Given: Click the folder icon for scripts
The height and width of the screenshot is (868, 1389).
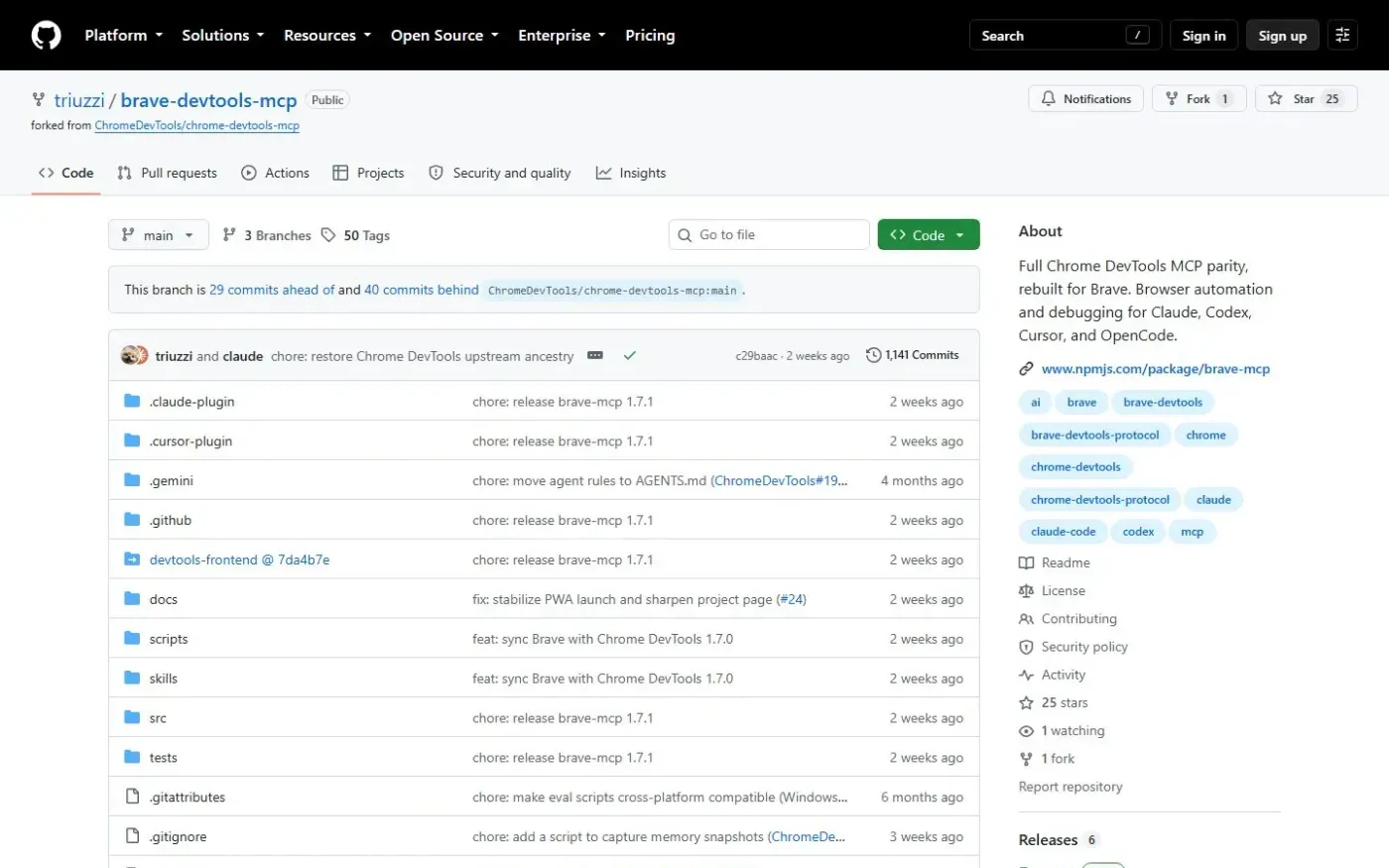Looking at the screenshot, I should 132,639.
